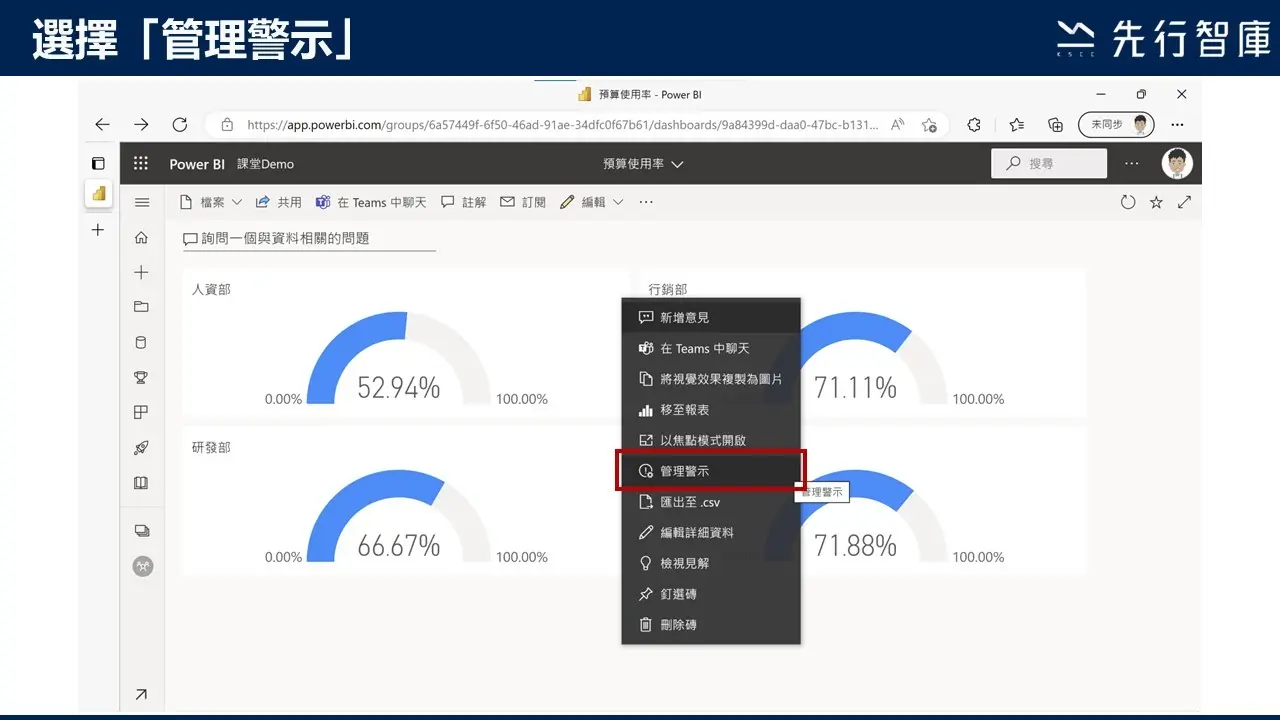Open 註解 comments from the toolbar
Viewport: 1280px width, 720px height.
(463, 202)
